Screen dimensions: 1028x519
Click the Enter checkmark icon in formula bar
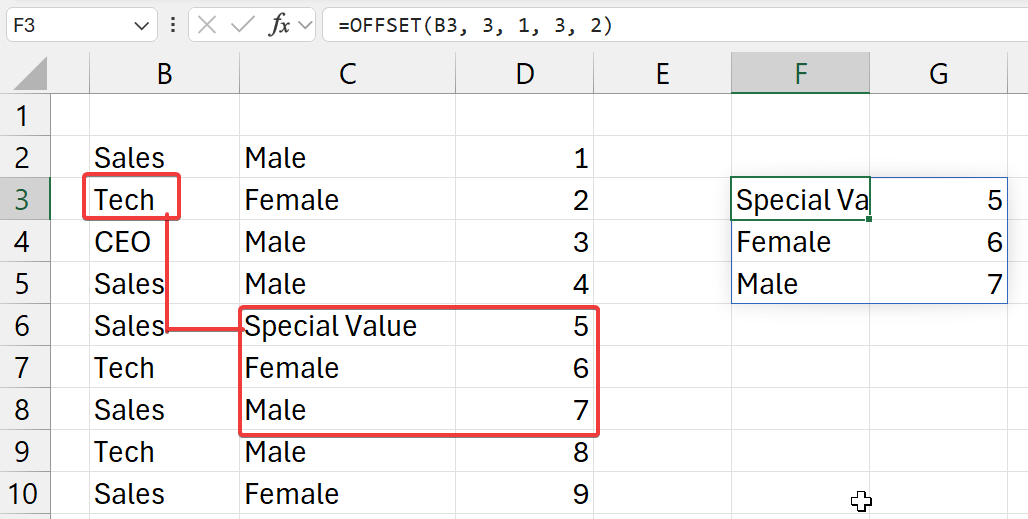click(242, 25)
